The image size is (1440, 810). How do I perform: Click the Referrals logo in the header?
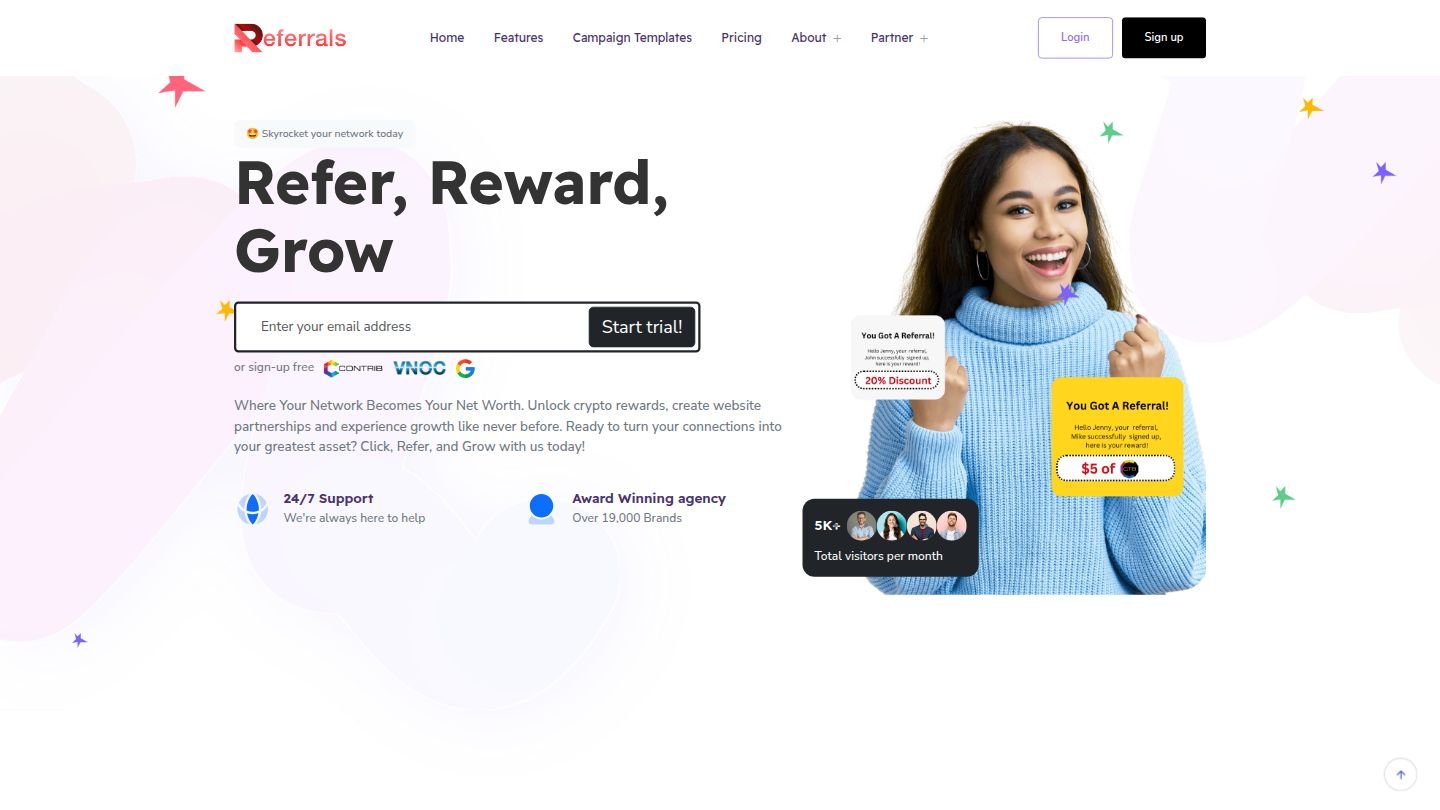290,38
